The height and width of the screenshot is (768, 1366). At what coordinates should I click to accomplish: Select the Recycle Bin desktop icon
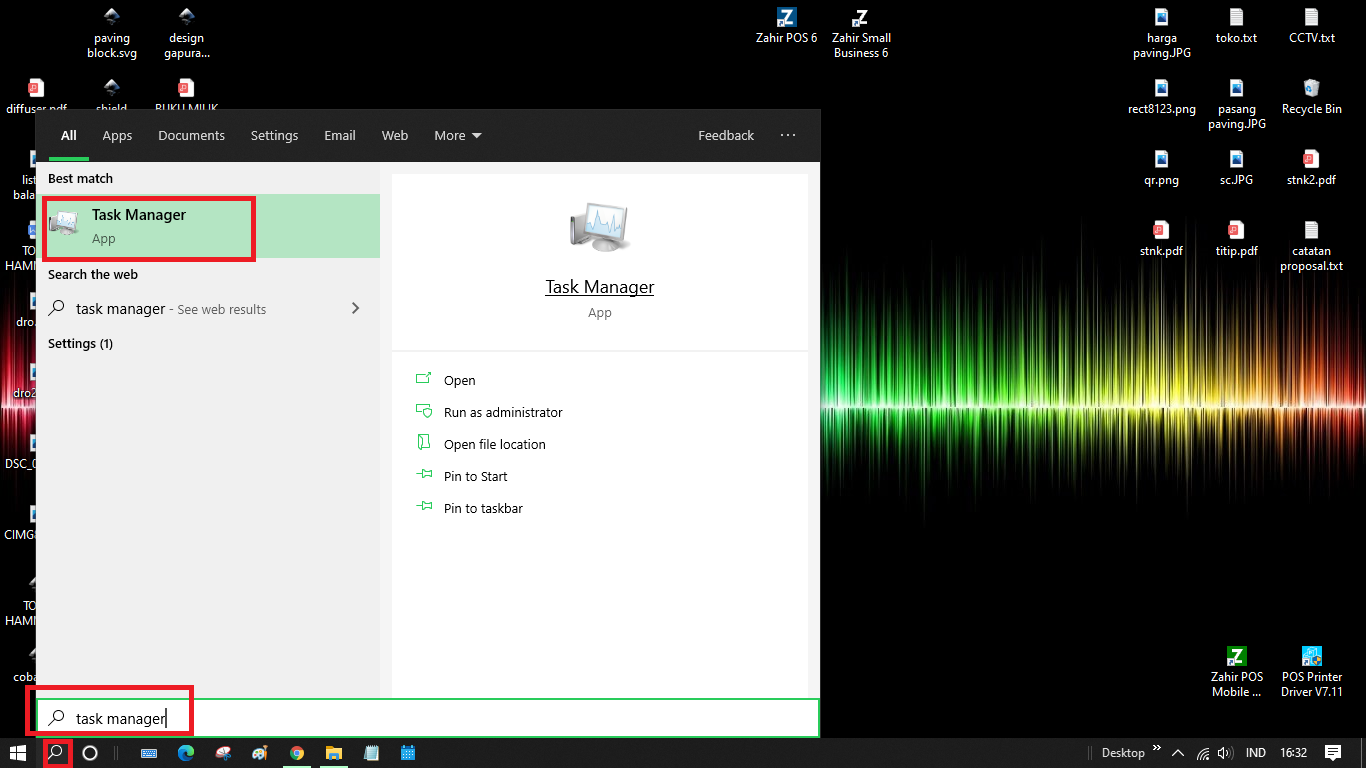pos(1311,98)
